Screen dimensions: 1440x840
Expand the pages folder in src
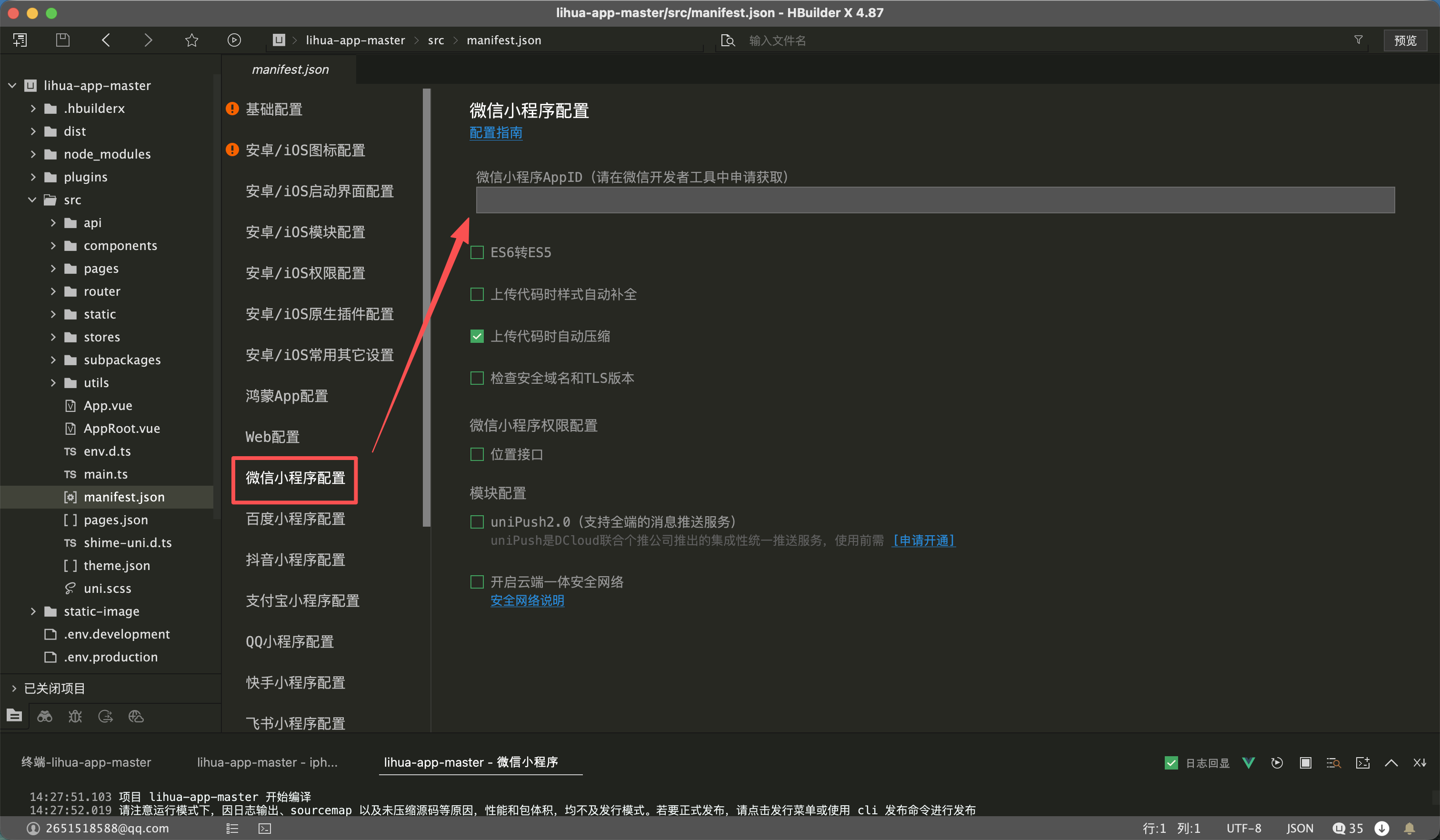pos(53,268)
